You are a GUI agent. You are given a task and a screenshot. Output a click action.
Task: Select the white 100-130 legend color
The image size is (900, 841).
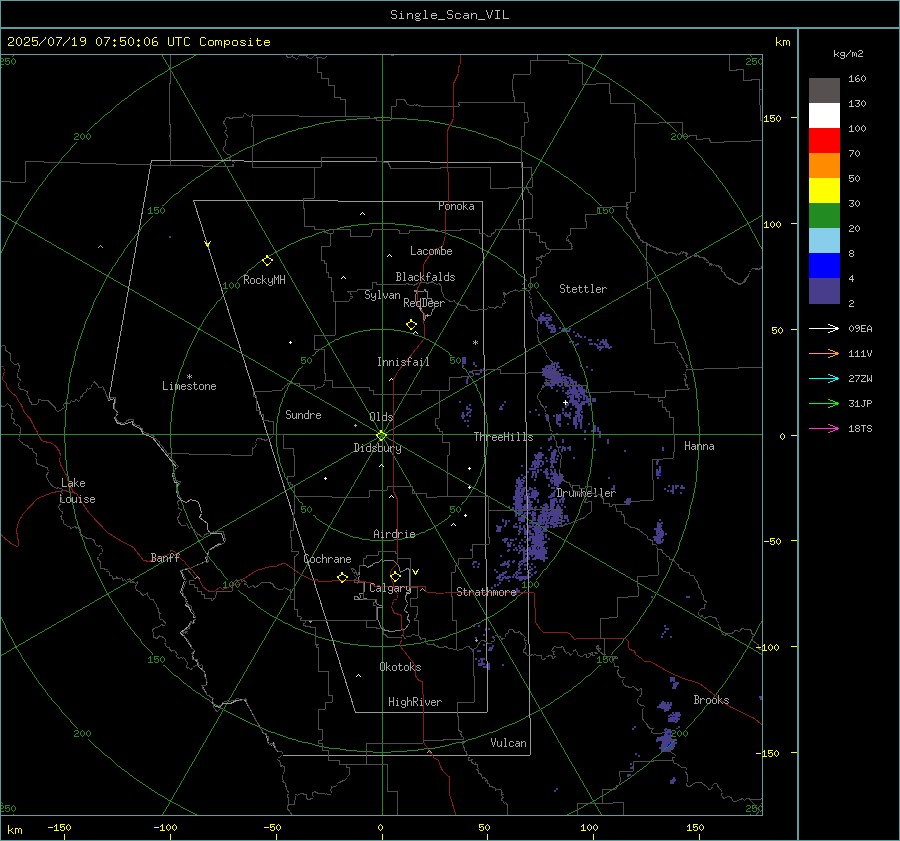[x=824, y=115]
